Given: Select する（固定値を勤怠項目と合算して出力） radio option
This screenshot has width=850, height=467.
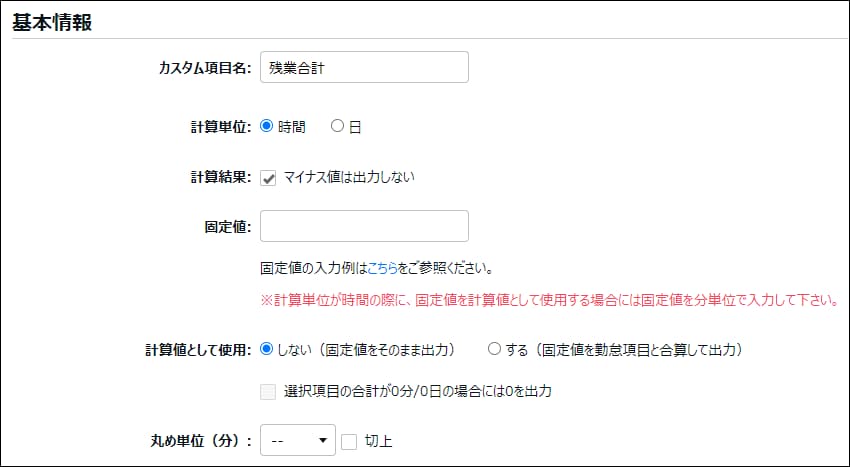Looking at the screenshot, I should coord(494,349).
